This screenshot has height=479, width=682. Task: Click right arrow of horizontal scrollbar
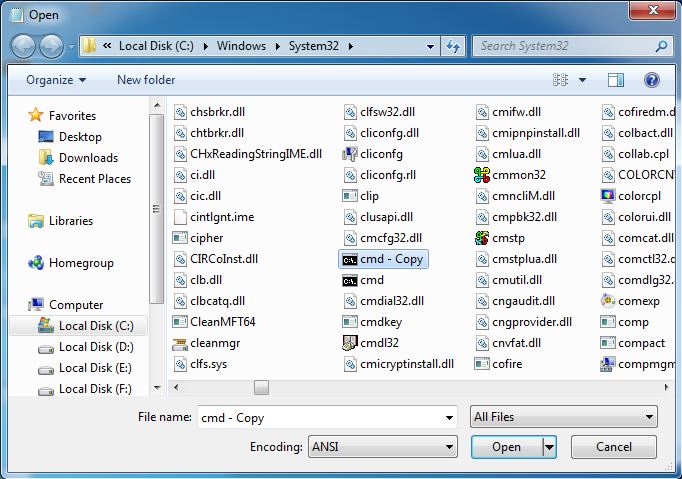point(666,387)
